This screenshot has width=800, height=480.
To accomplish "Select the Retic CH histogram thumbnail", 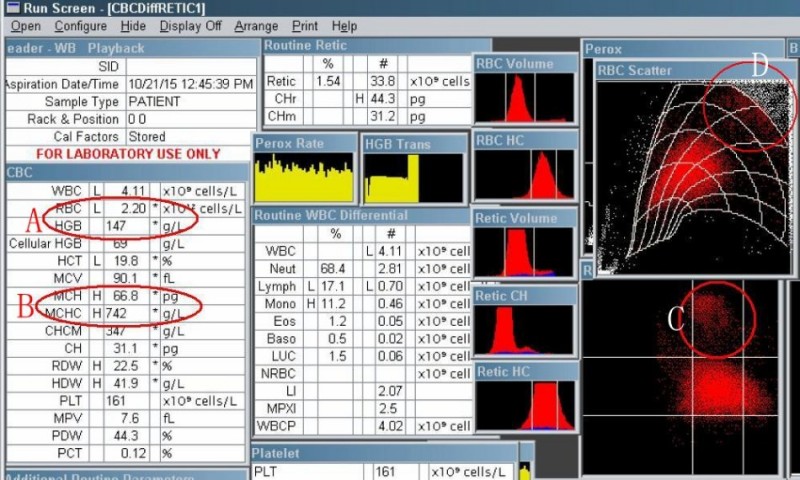I will (x=524, y=330).
